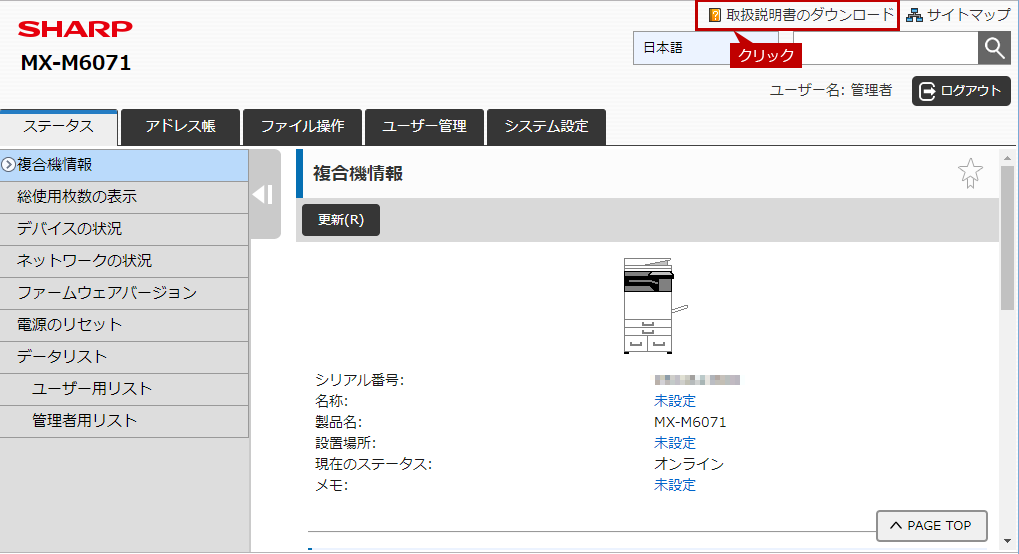Switch to the ステータス tab
1019x554 pixels.
point(58,127)
